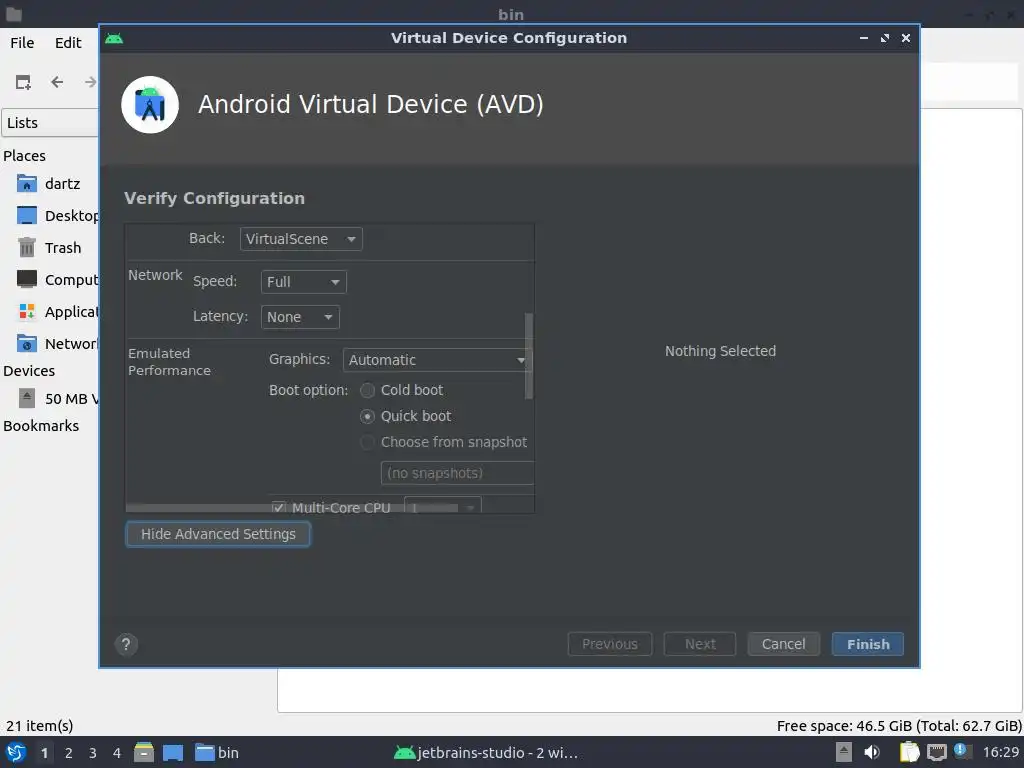Click the green Android icon in the dialog title bar

point(114,39)
